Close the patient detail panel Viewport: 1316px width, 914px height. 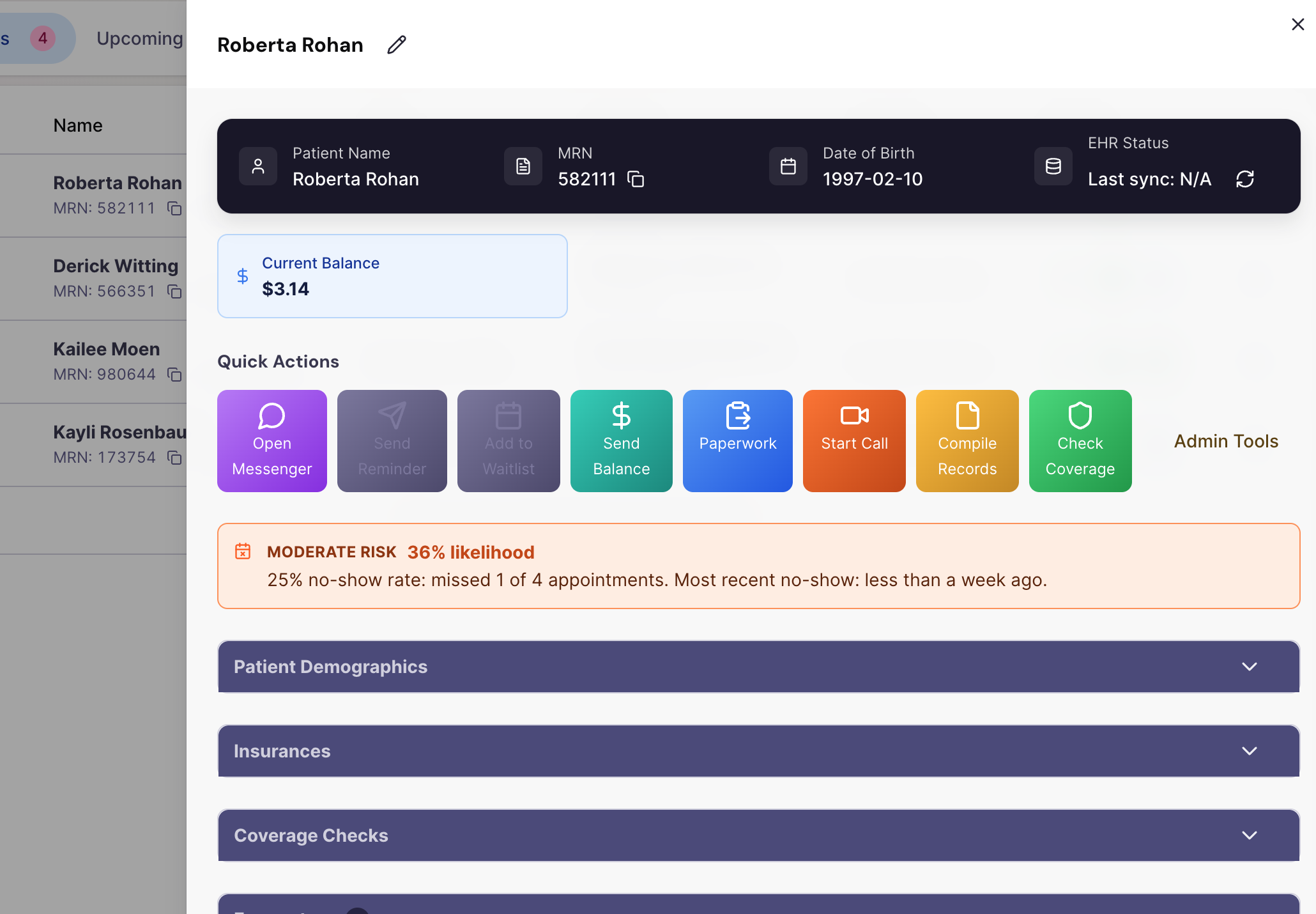1297,24
